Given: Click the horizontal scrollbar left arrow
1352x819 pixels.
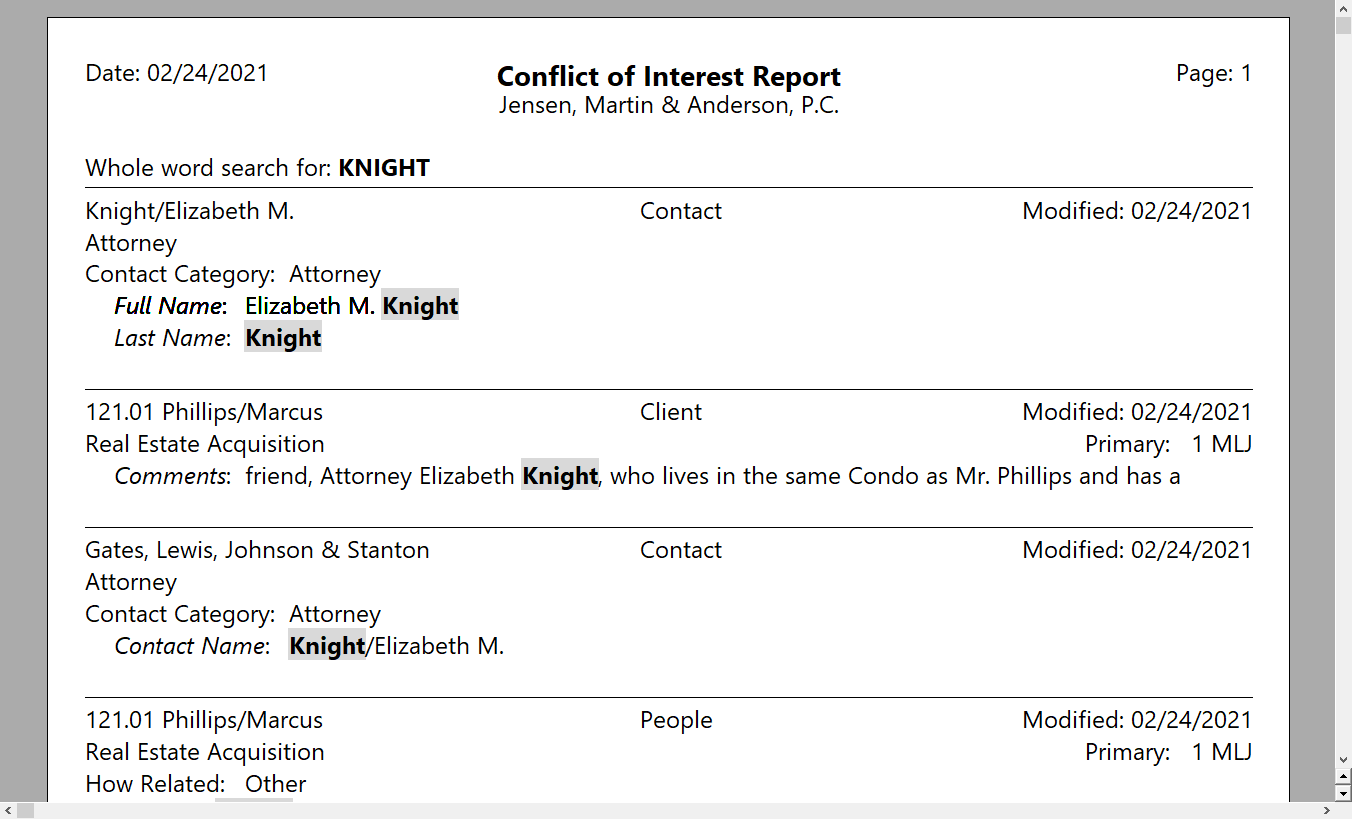Looking at the screenshot, I should pyautogui.click(x=8, y=810).
